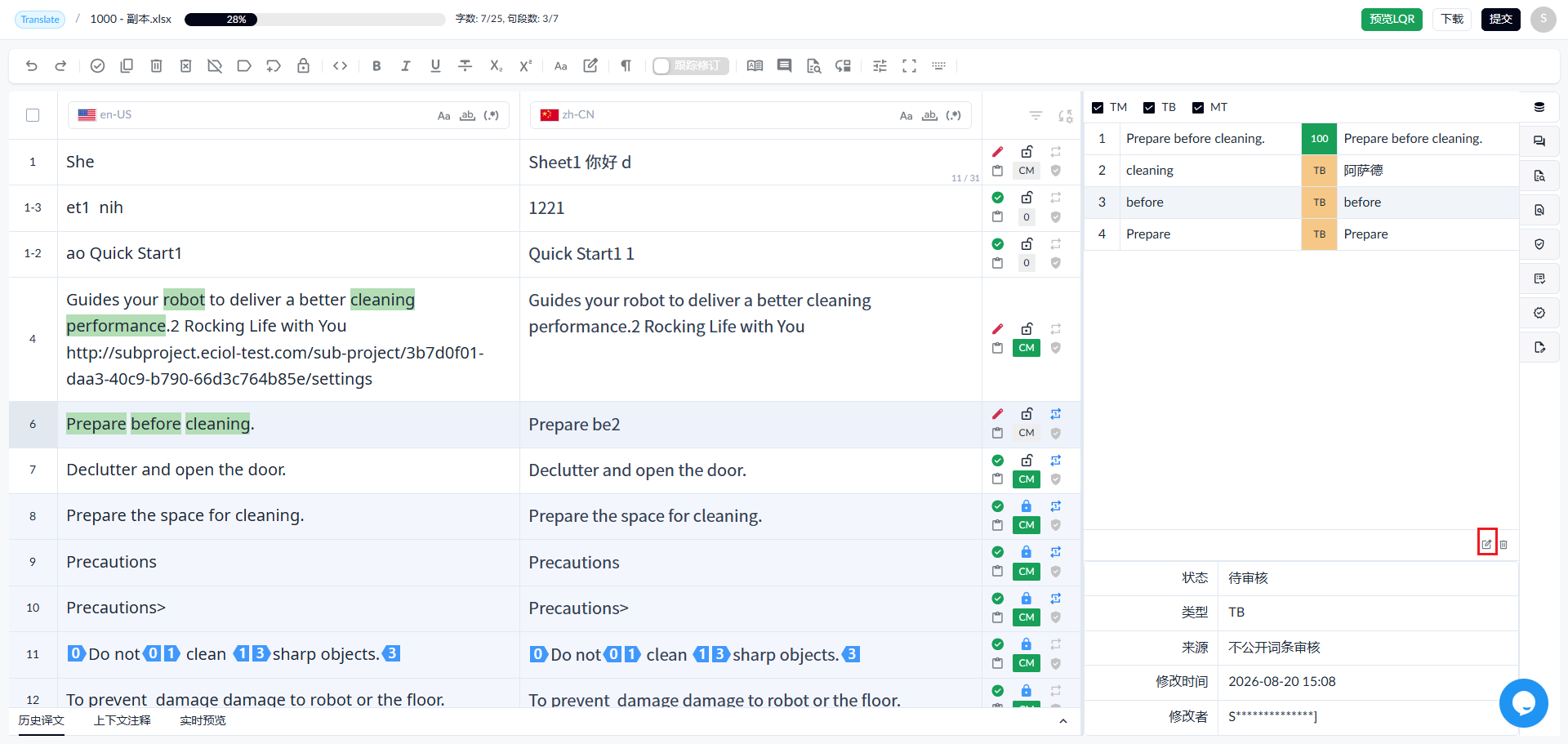Apply strikethrough formatting
Screen dimensions: 1568x744
tap(465, 66)
